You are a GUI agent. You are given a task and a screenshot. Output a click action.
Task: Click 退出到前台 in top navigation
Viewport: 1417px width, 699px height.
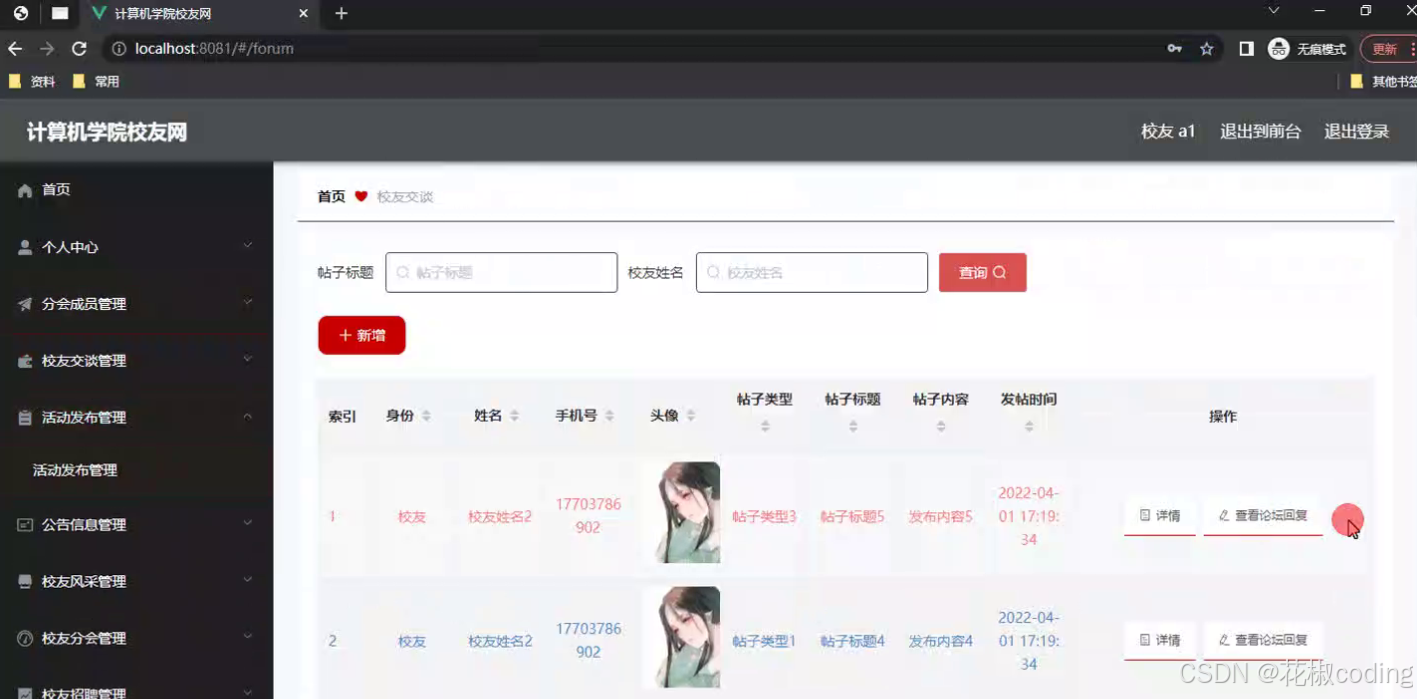click(1259, 131)
